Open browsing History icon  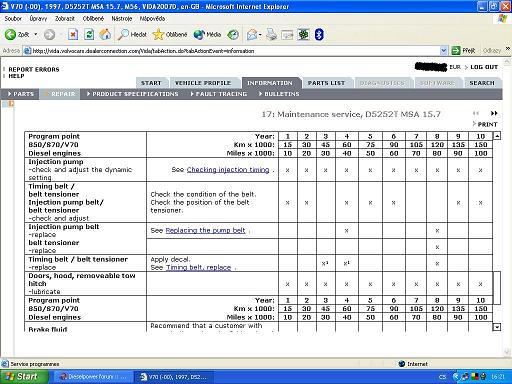233,34
